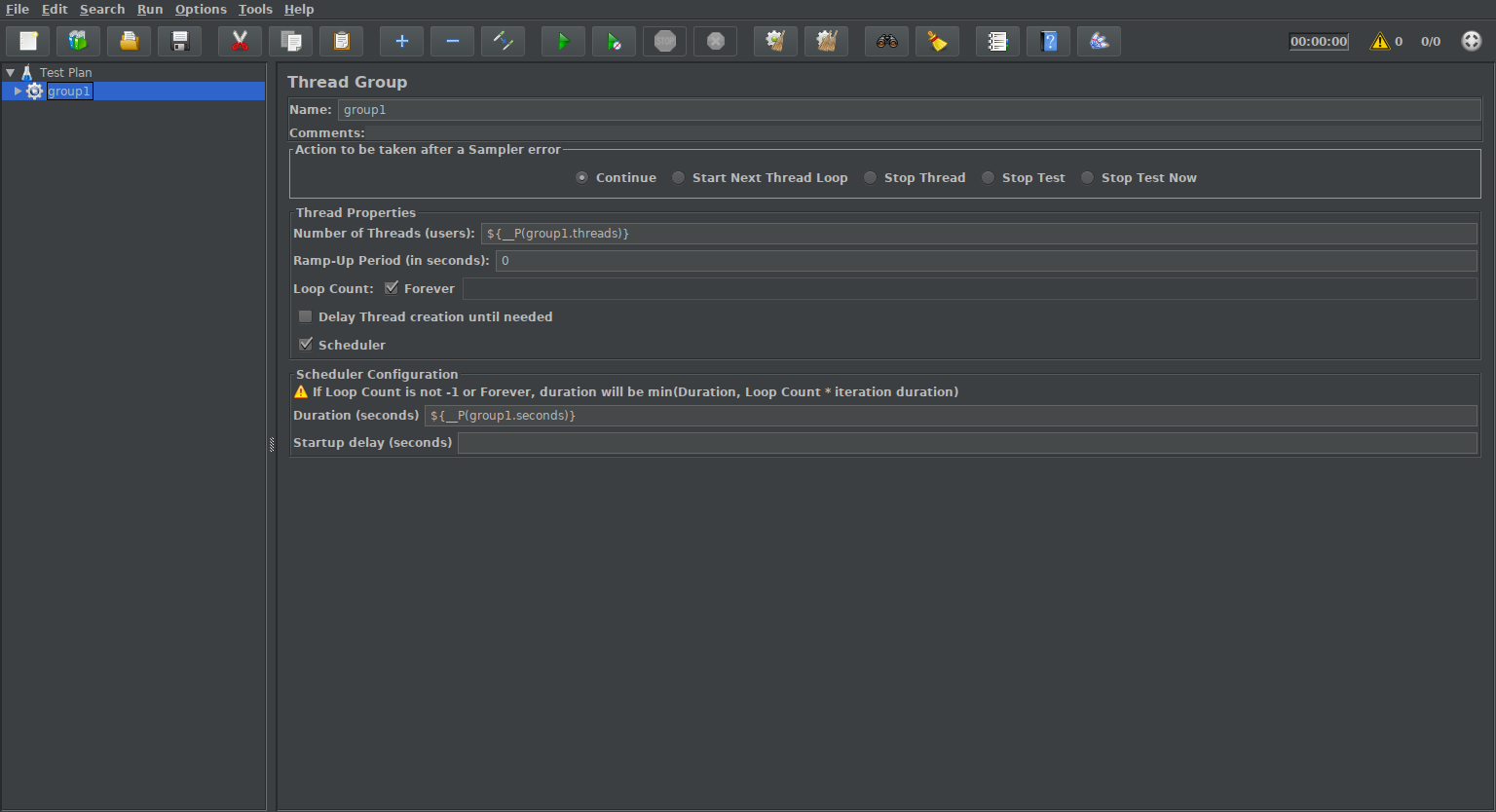Viewport: 1496px width, 812px height.
Task: Click the Clear All brooms icon
Action: point(827,41)
